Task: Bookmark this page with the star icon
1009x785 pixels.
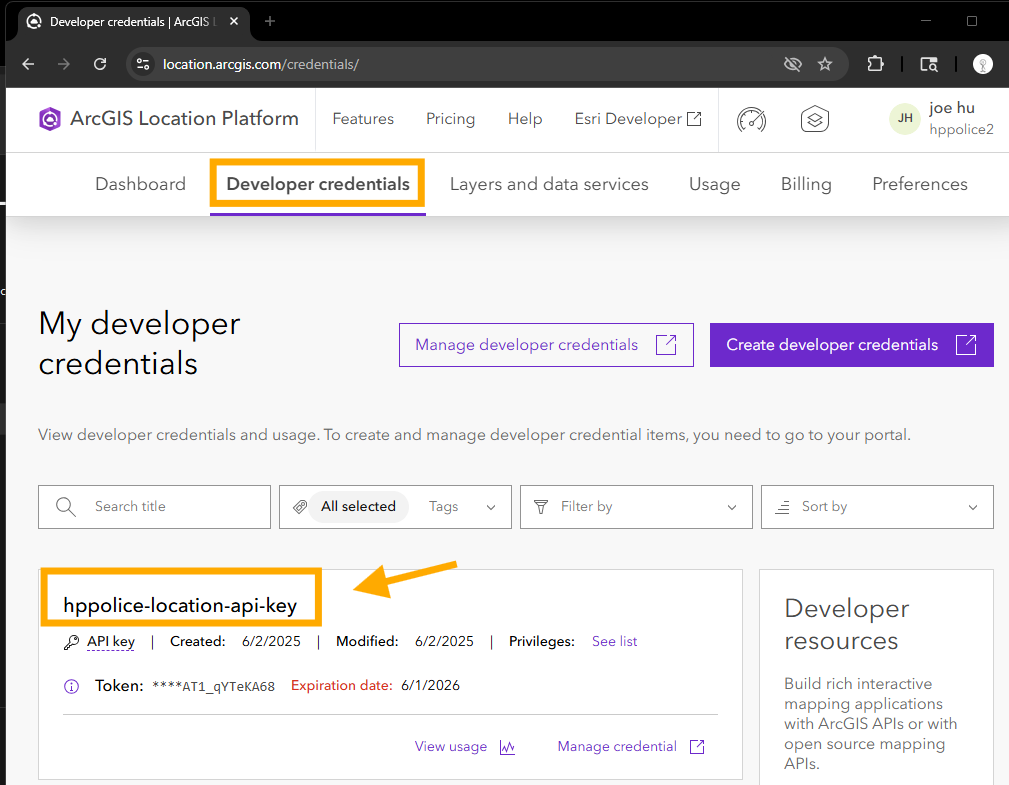Action: pos(825,64)
